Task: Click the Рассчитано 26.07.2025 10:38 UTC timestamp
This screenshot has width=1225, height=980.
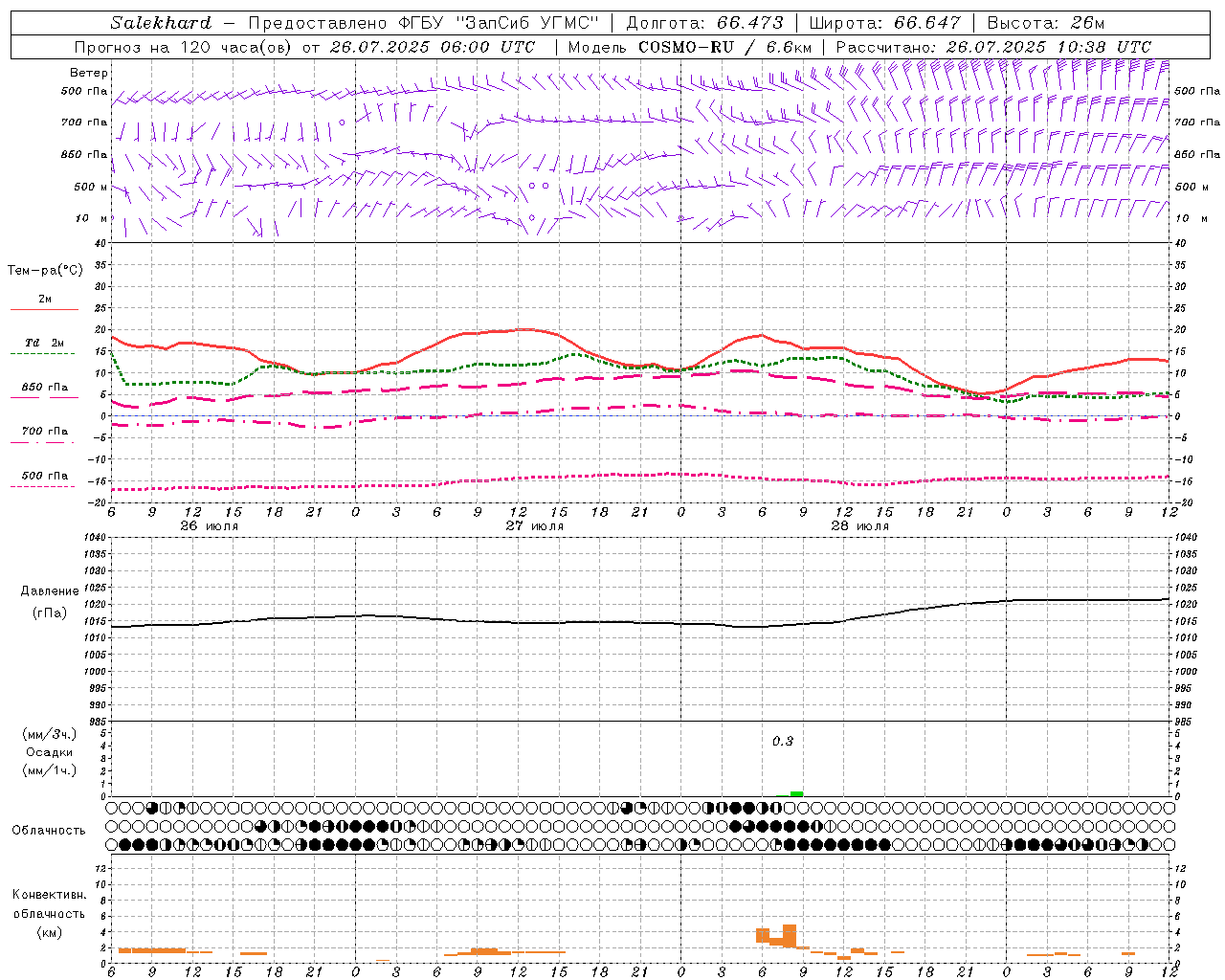Action: 993,47
